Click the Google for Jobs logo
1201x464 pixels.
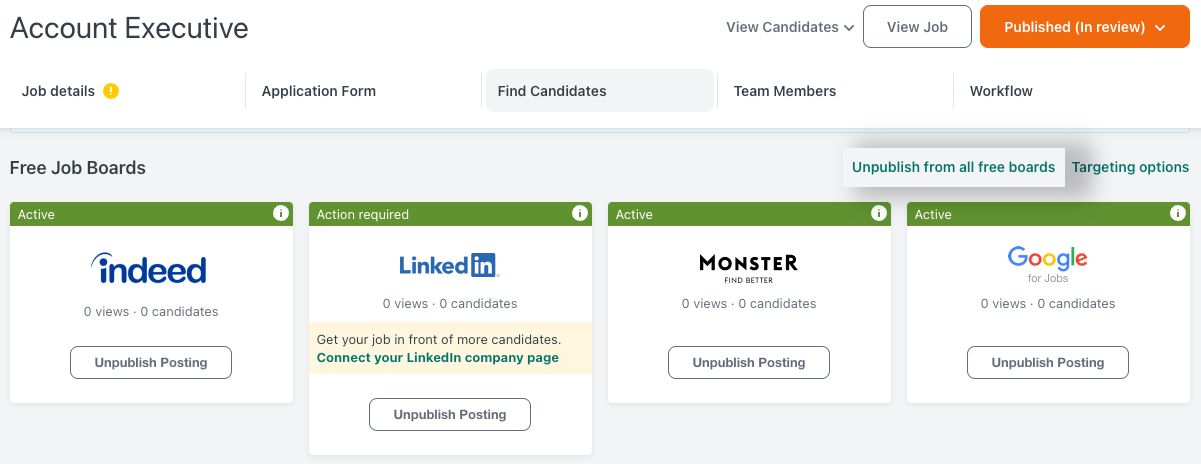click(1047, 264)
